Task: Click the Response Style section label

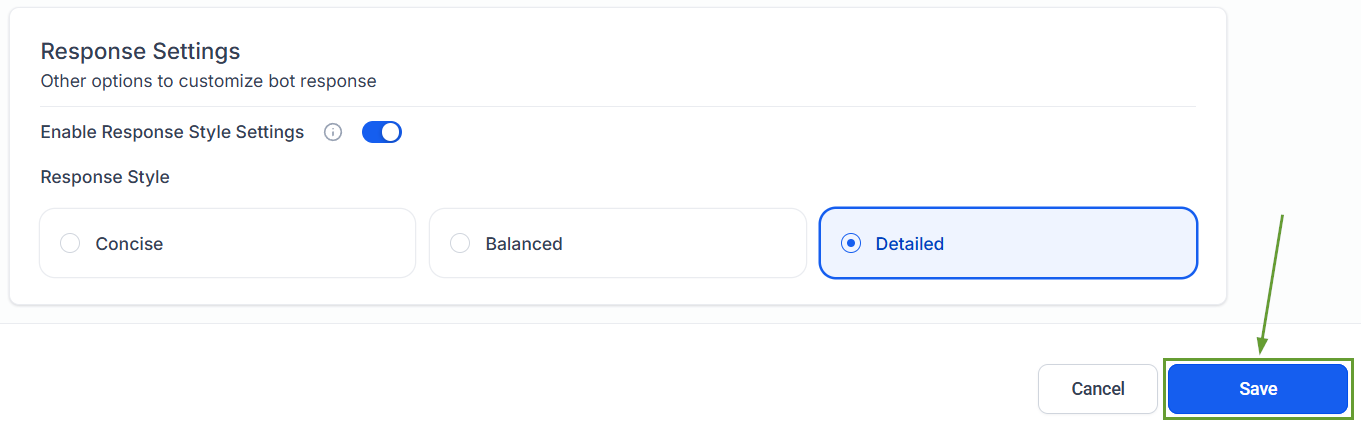Action: tap(105, 177)
